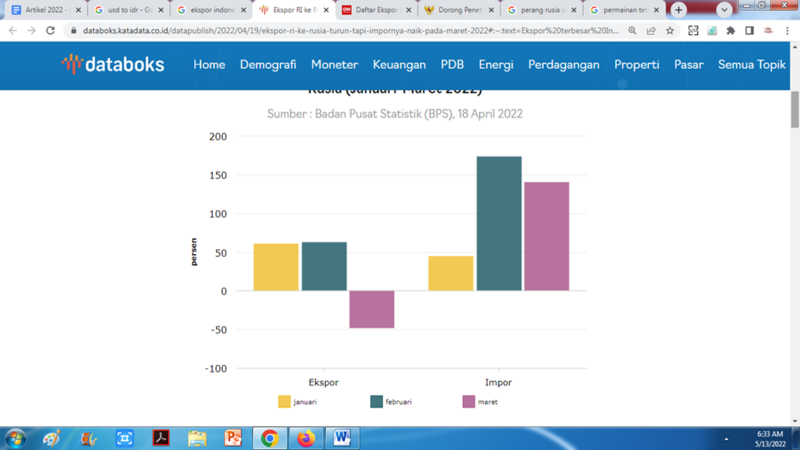This screenshot has height=450, width=800.
Task: Expand the Chrome tab search dropdown
Action: click(724, 10)
